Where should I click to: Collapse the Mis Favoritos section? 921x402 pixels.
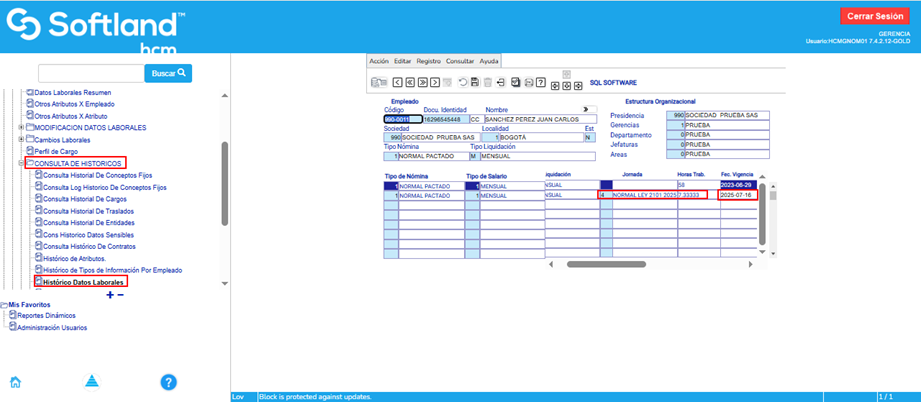click(x=4, y=304)
